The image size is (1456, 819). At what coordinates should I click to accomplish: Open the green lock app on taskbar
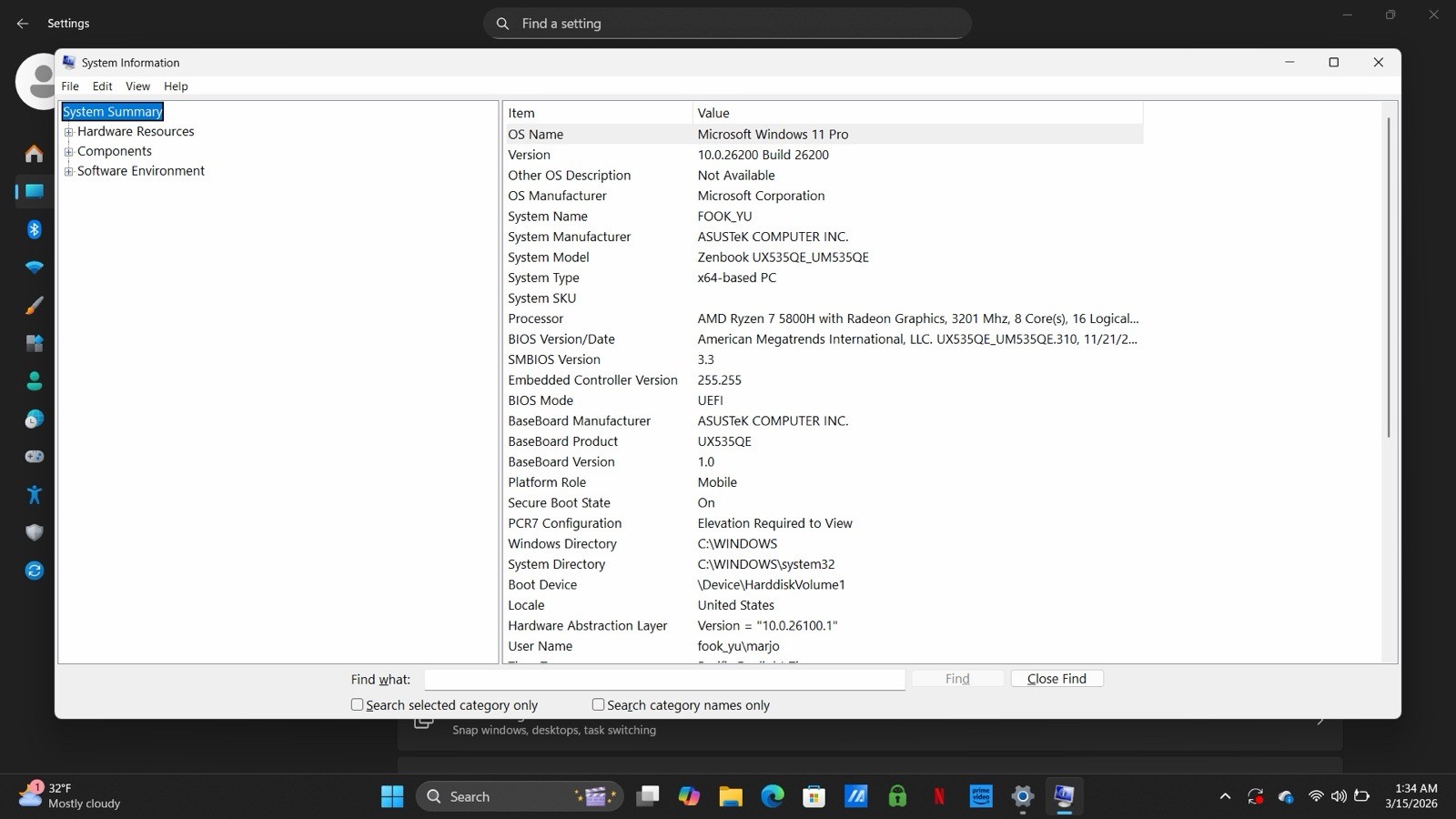[x=897, y=796]
